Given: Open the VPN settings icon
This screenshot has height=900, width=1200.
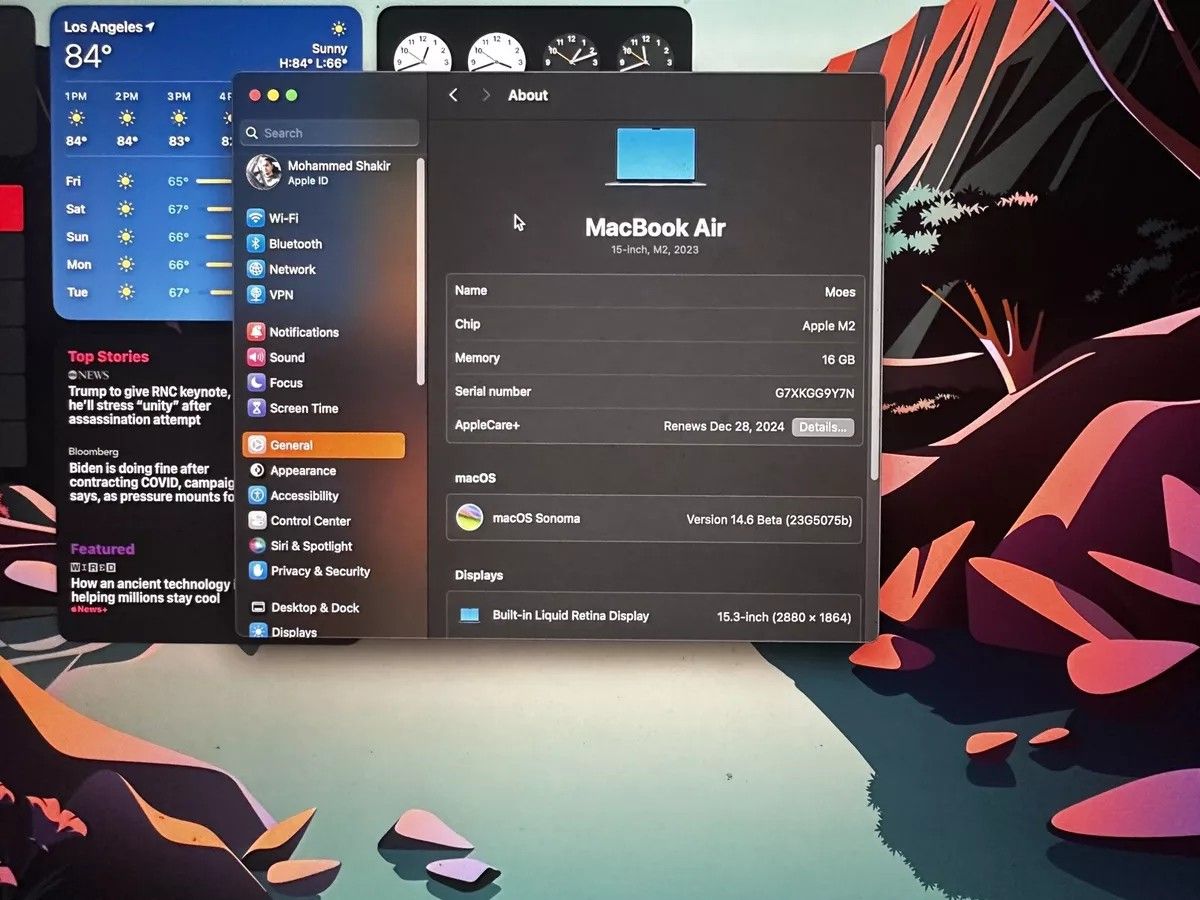Looking at the screenshot, I should click(x=256, y=295).
